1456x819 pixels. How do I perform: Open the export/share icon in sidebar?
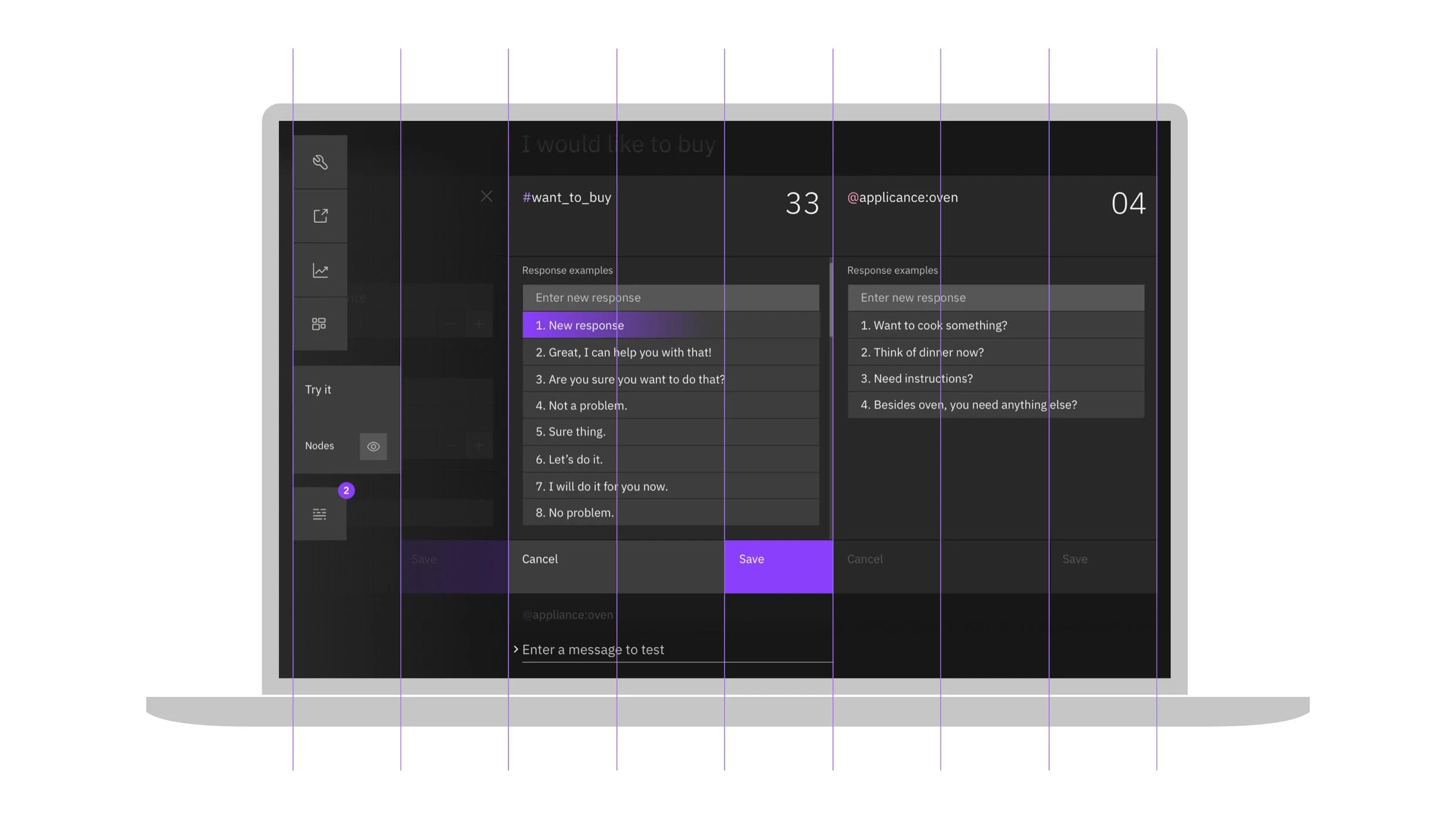320,216
